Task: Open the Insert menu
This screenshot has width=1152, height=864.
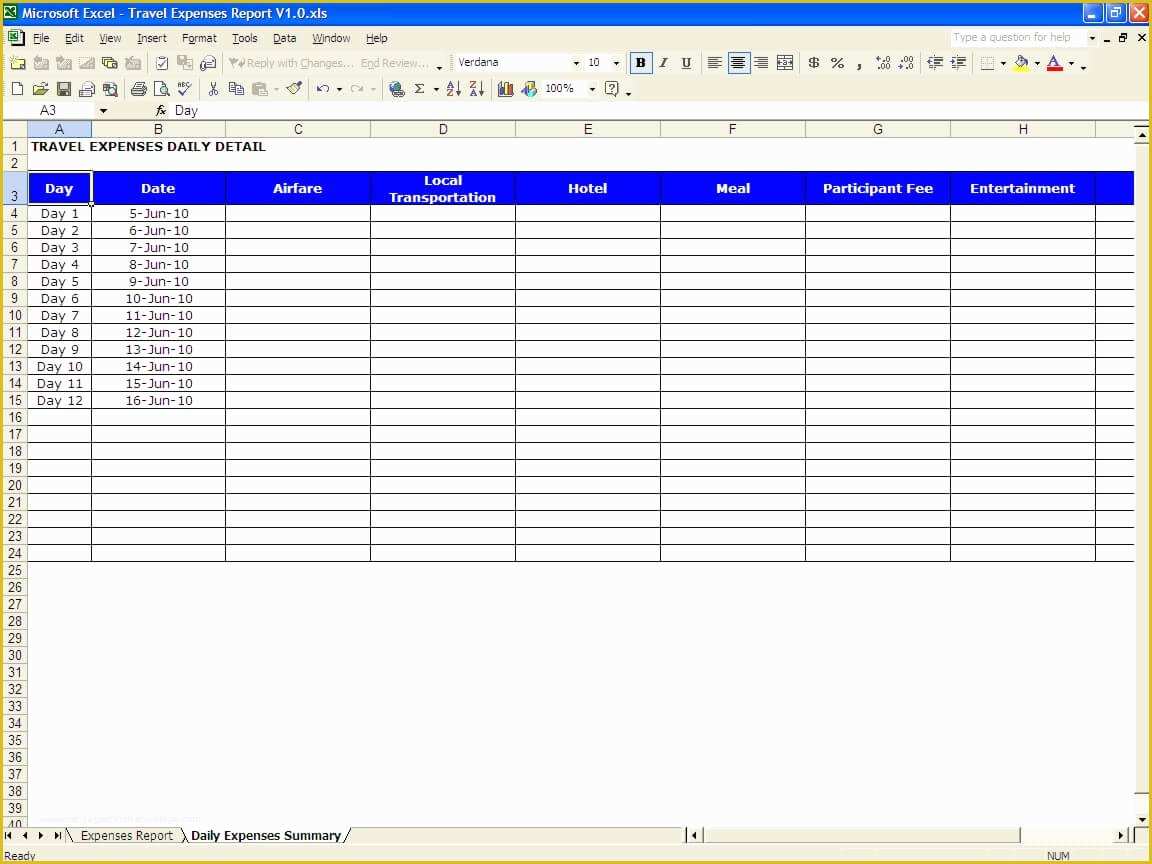Action: (x=151, y=38)
